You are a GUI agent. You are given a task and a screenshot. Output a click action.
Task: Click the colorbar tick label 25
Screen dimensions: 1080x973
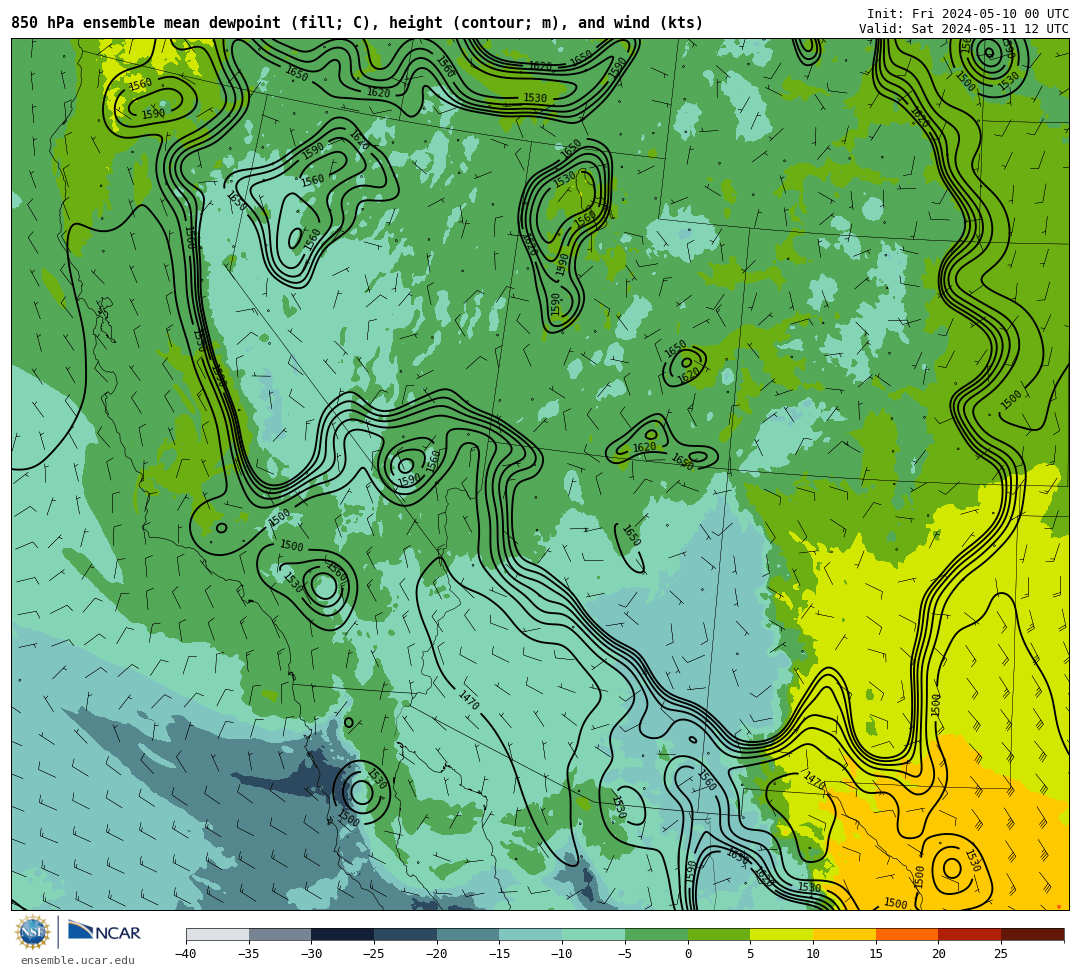[x=1001, y=954]
